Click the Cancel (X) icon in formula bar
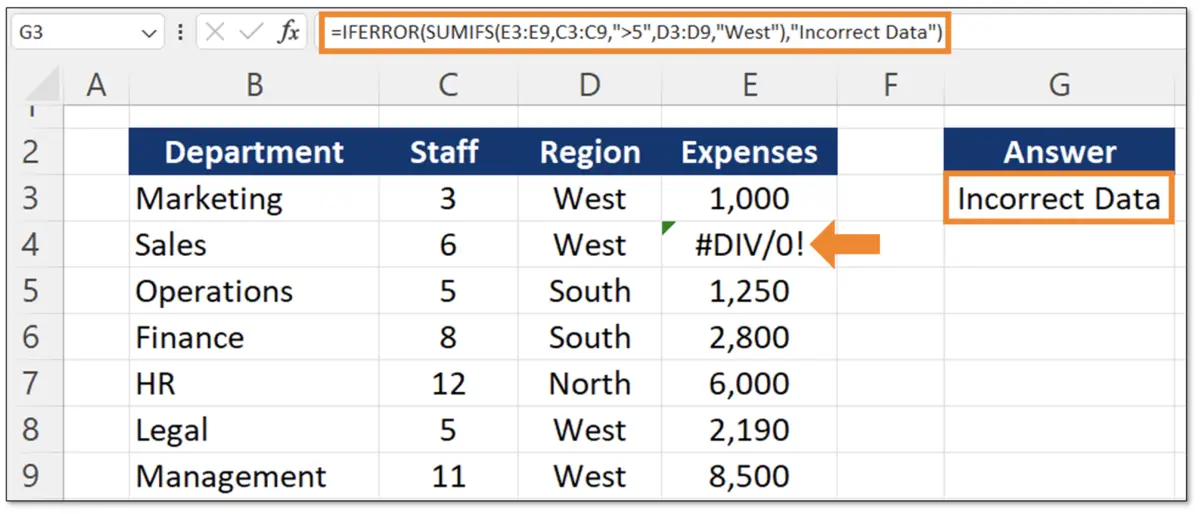 [x=214, y=32]
